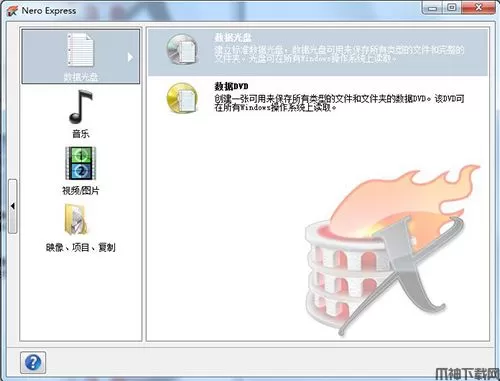500x381 pixels.
Task: Close the Nero Express window
Action: 479,8
